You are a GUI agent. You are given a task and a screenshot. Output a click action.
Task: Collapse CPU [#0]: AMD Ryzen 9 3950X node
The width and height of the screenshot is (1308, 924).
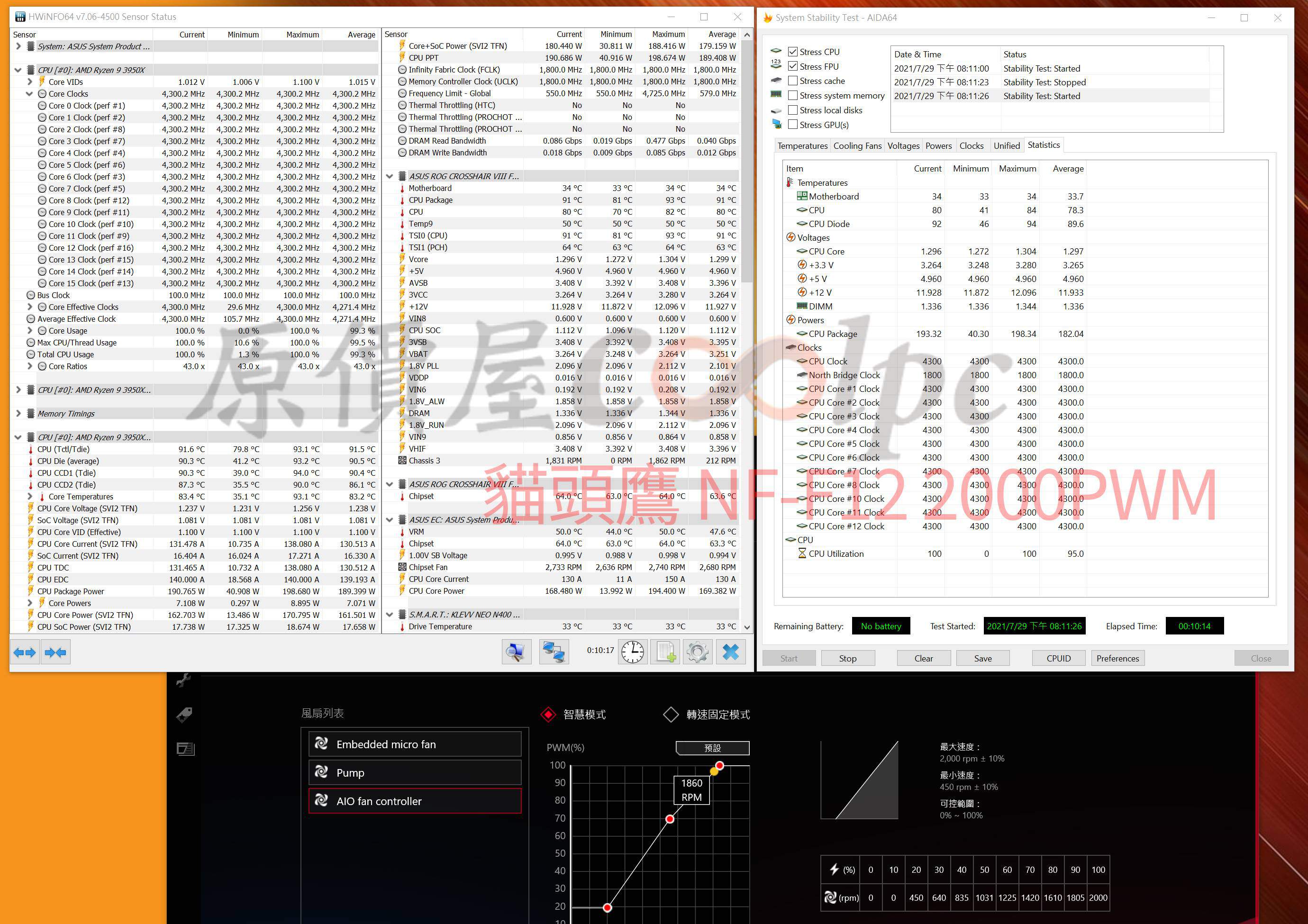[18, 70]
